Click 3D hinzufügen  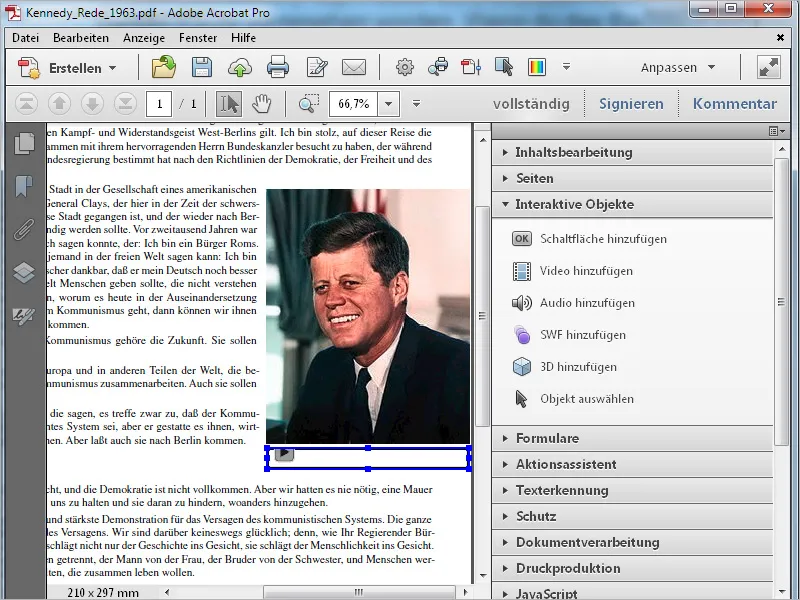564,367
